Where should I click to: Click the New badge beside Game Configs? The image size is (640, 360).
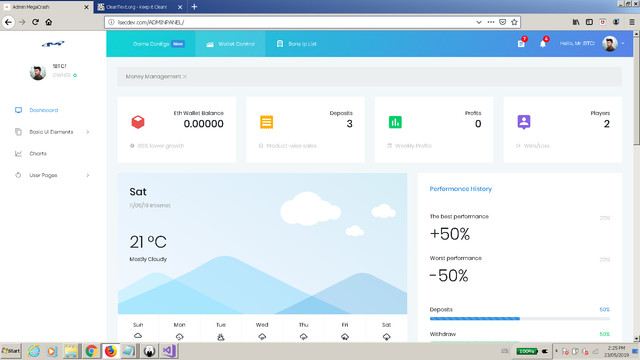pos(178,44)
